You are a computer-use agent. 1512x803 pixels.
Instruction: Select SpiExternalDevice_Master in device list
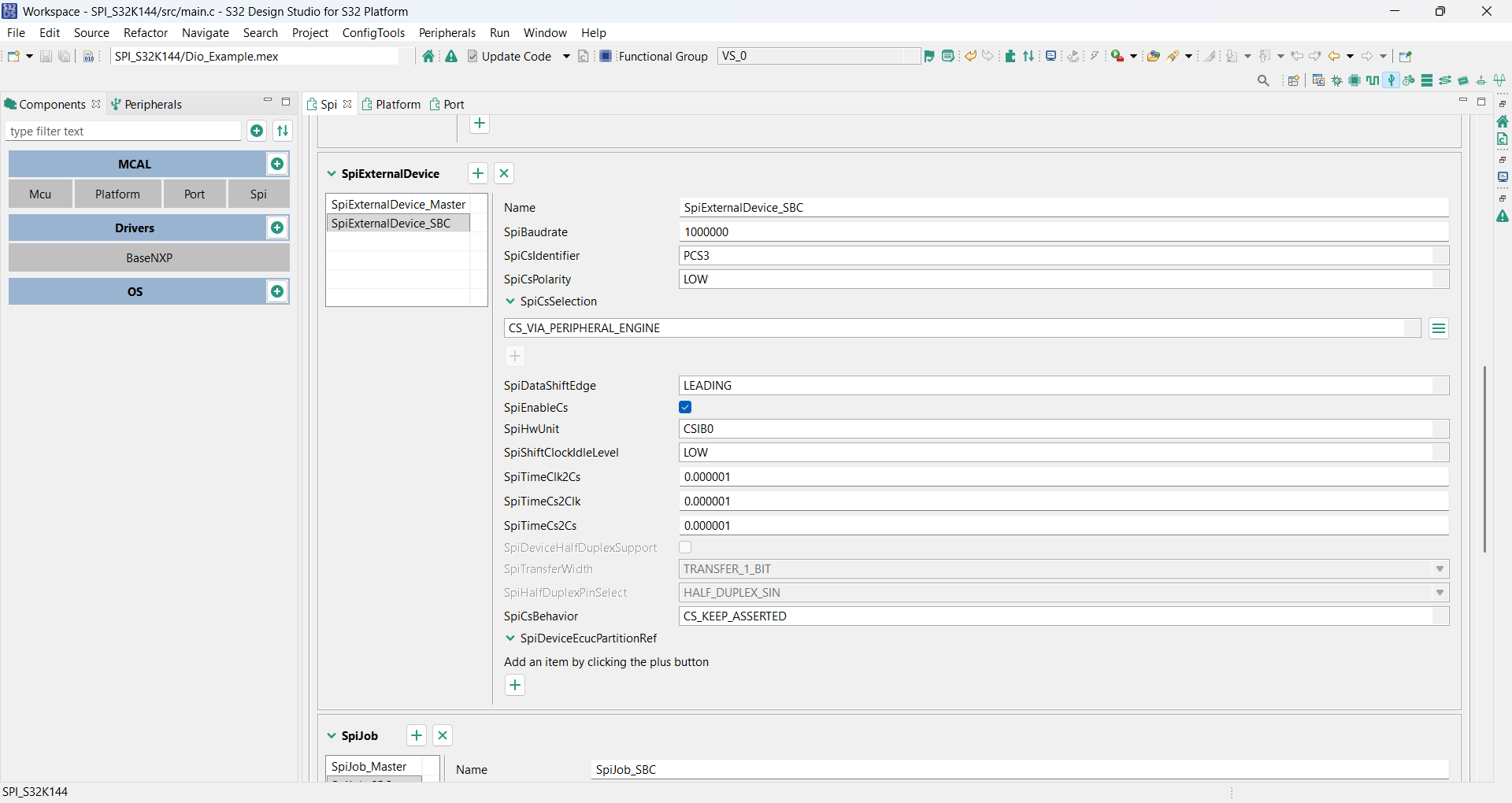click(x=398, y=204)
